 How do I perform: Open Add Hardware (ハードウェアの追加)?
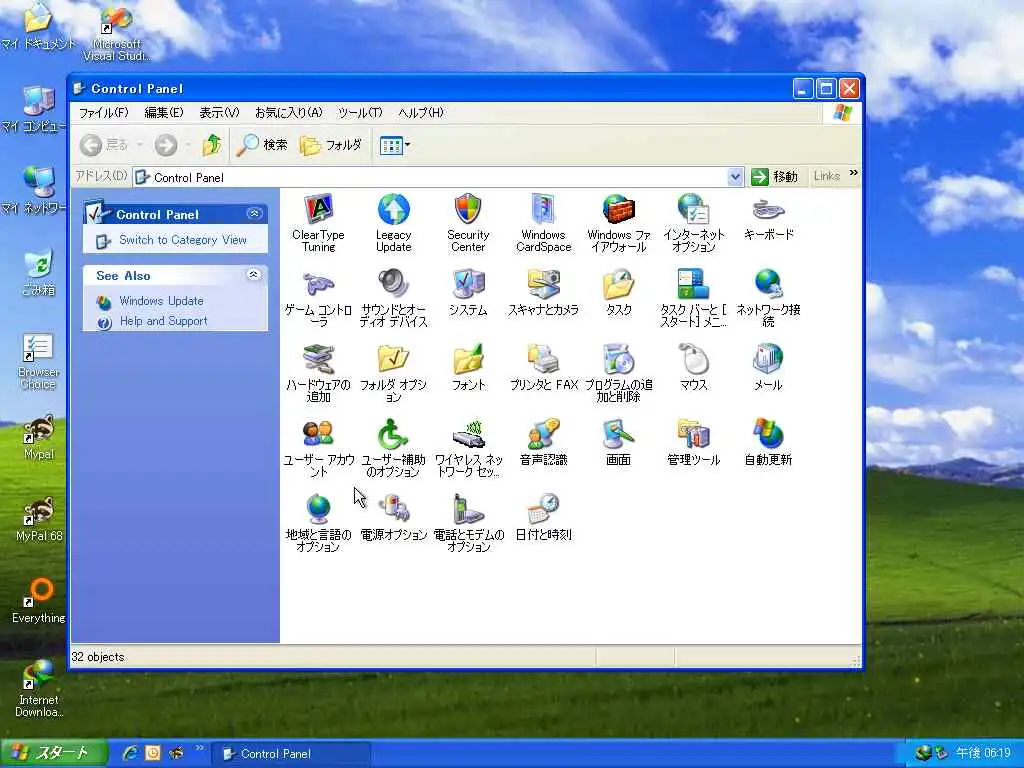click(319, 373)
